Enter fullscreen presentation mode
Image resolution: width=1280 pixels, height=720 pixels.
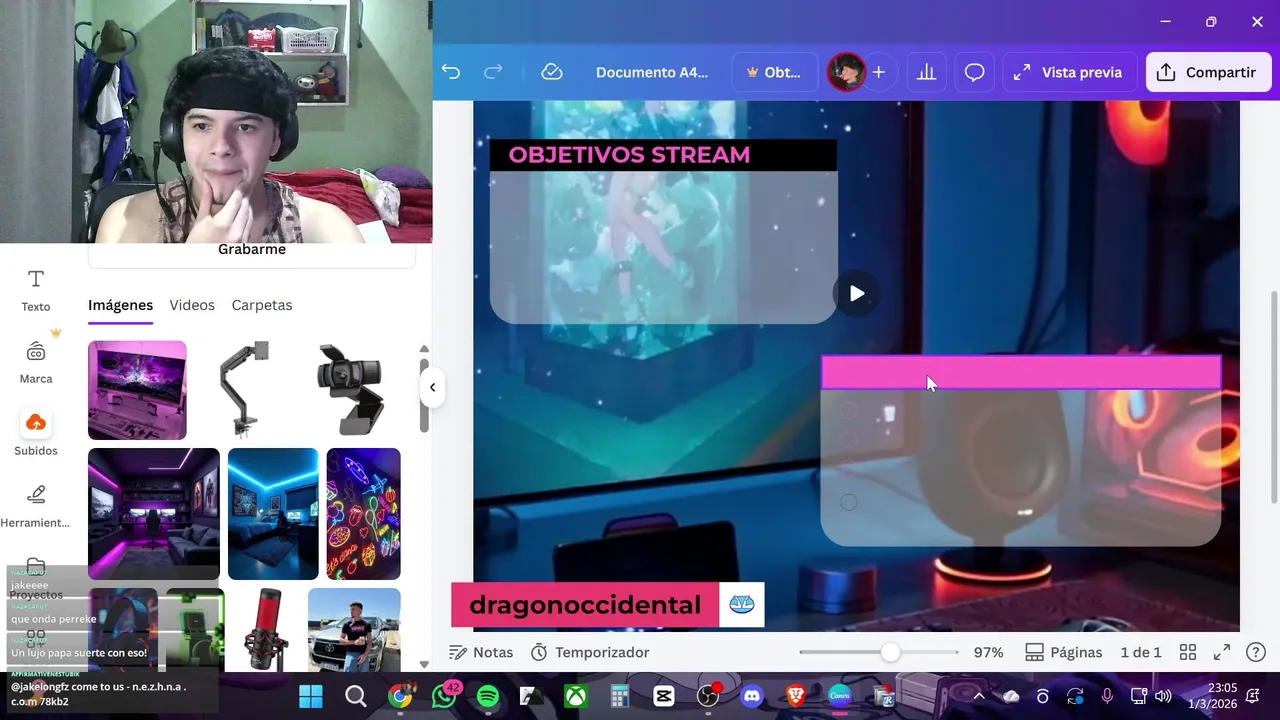(x=1221, y=652)
